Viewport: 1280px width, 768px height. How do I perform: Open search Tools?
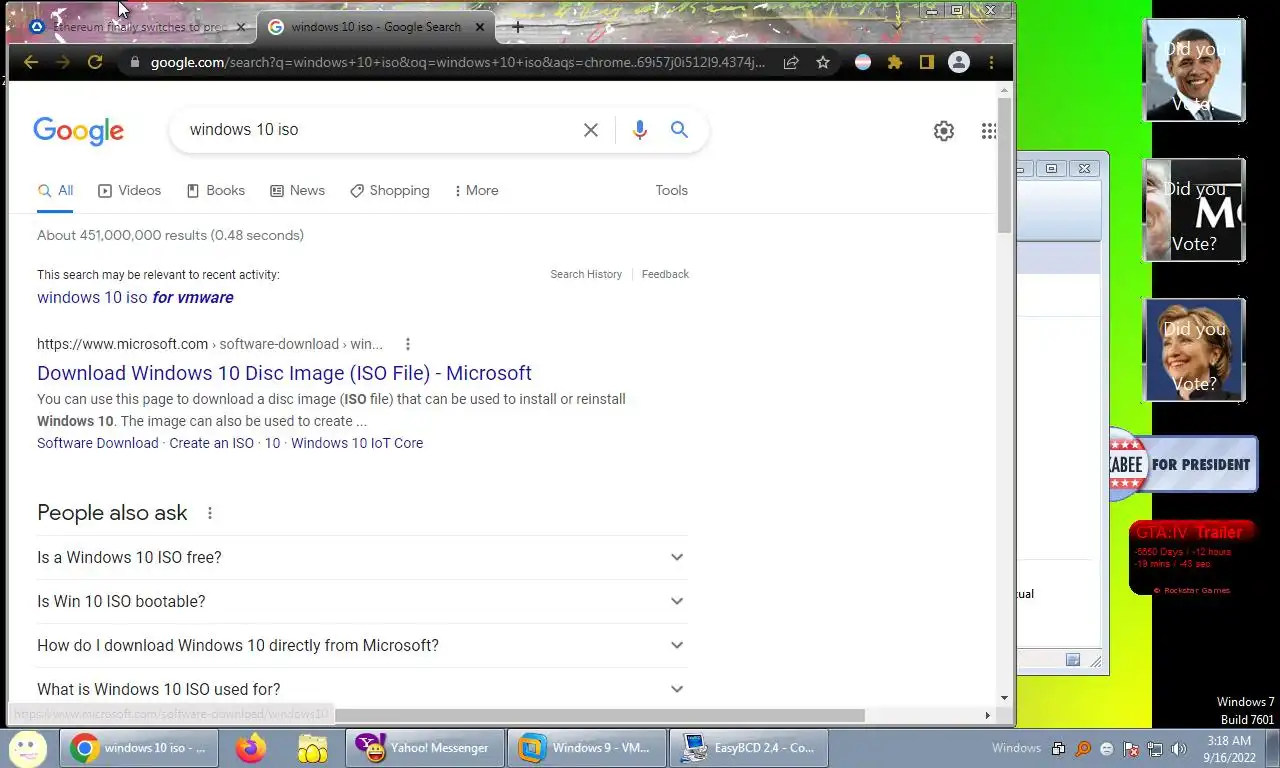coord(671,190)
